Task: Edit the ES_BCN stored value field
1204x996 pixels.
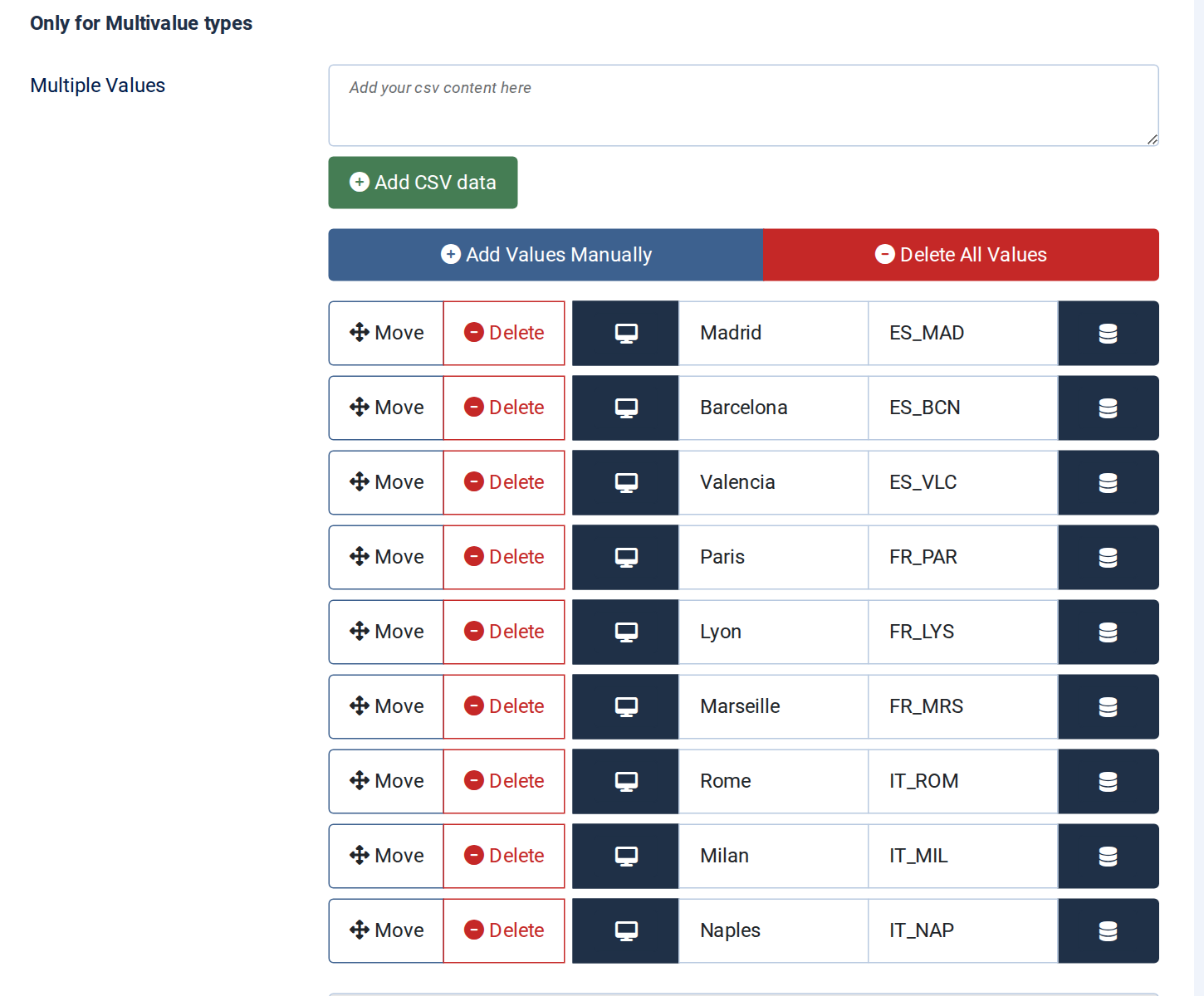Action: tap(963, 408)
